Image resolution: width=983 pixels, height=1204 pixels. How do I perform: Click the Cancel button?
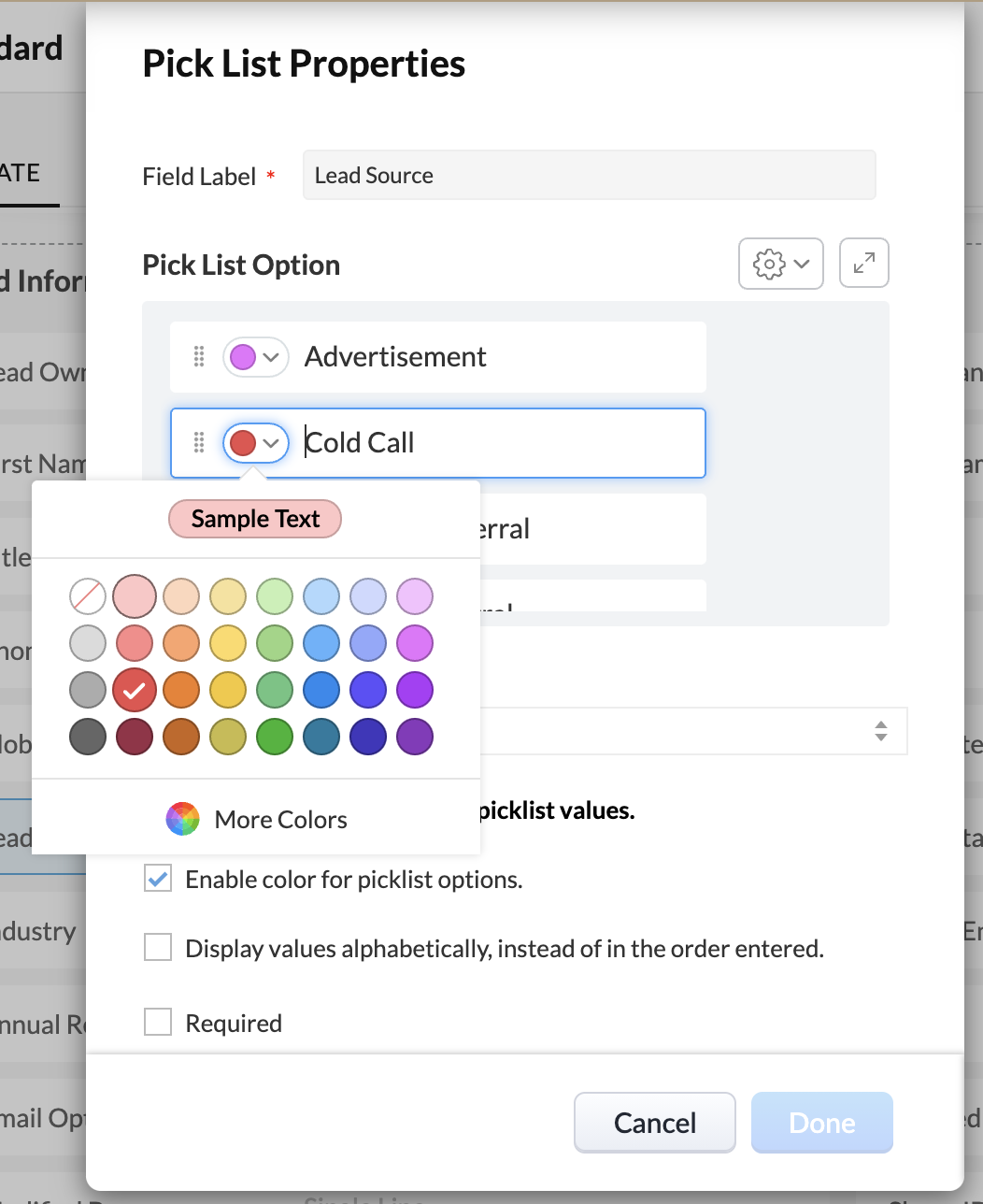[x=654, y=1122]
